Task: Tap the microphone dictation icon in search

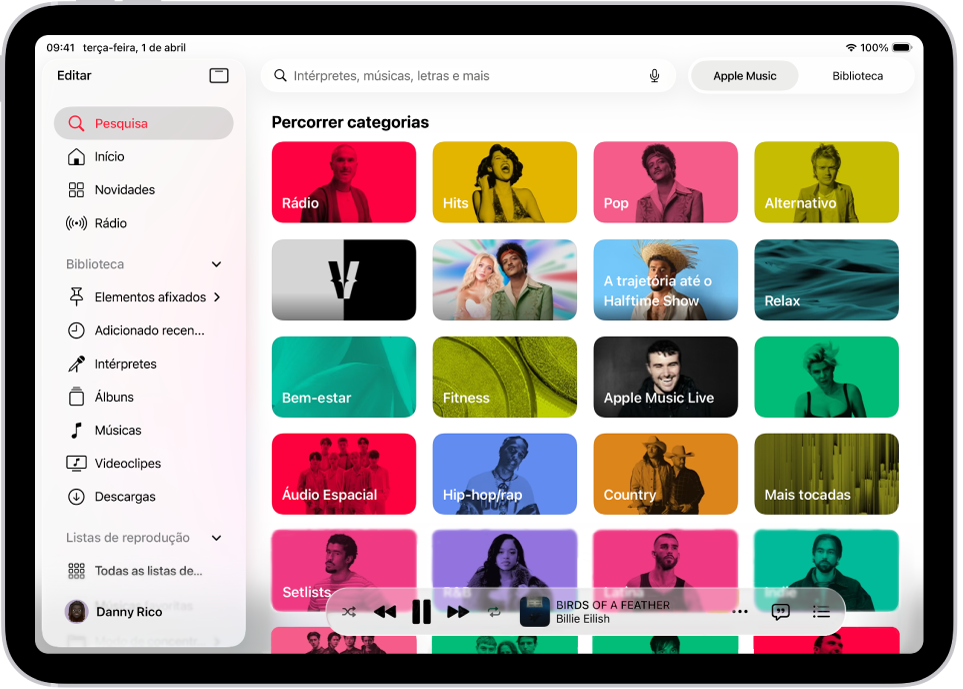Action: (x=654, y=76)
